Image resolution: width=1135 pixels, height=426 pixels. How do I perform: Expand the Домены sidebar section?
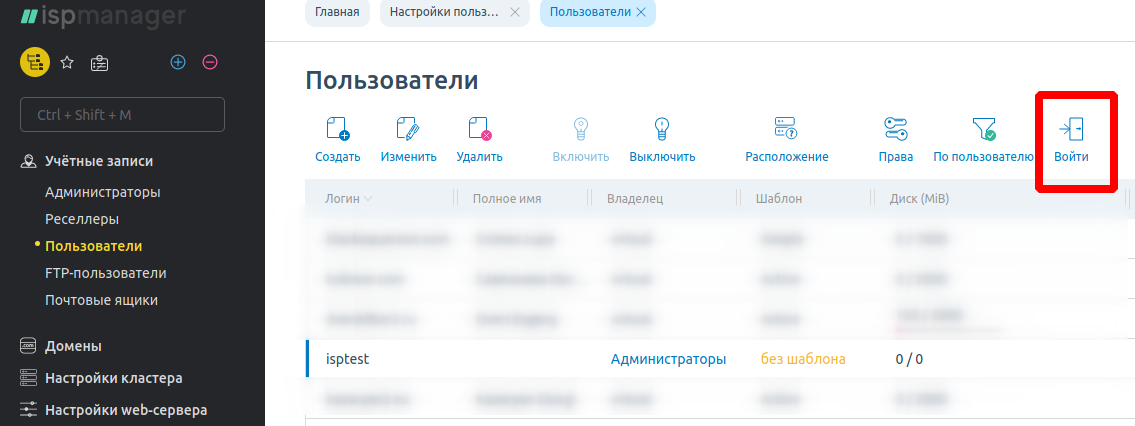[x=73, y=346]
